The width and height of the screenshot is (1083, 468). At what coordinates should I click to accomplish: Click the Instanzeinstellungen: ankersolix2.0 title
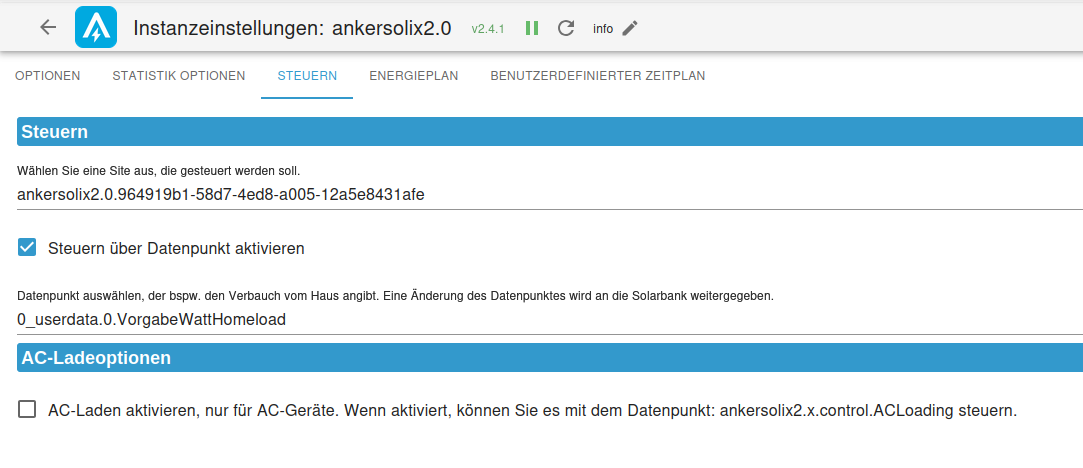292,28
